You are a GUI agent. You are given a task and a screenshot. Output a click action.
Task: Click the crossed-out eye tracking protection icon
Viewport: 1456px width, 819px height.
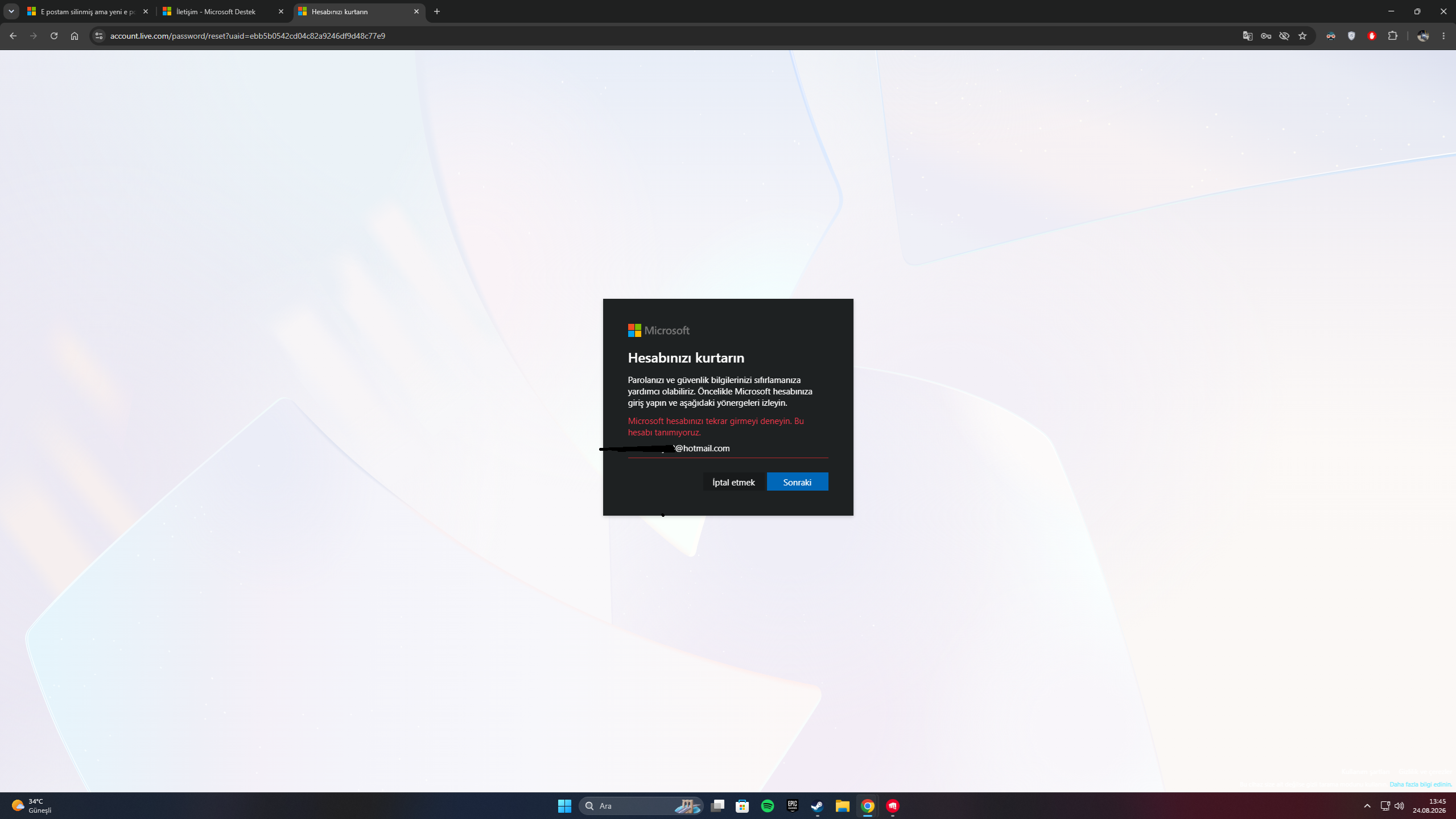click(1284, 36)
